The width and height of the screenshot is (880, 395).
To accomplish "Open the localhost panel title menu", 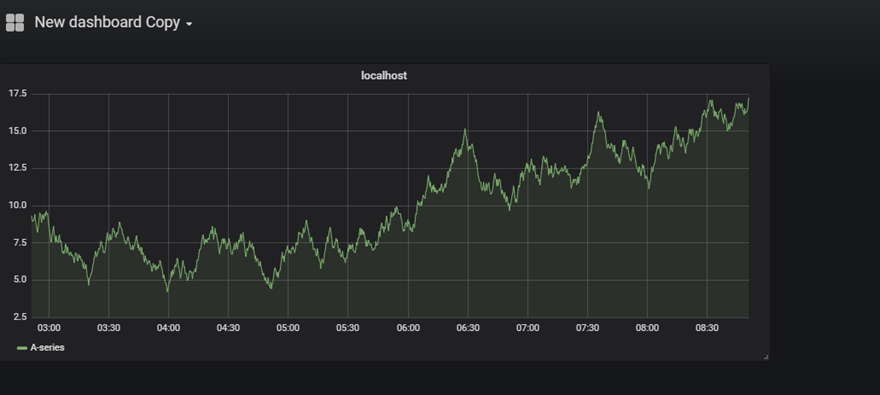I will (x=384, y=75).
